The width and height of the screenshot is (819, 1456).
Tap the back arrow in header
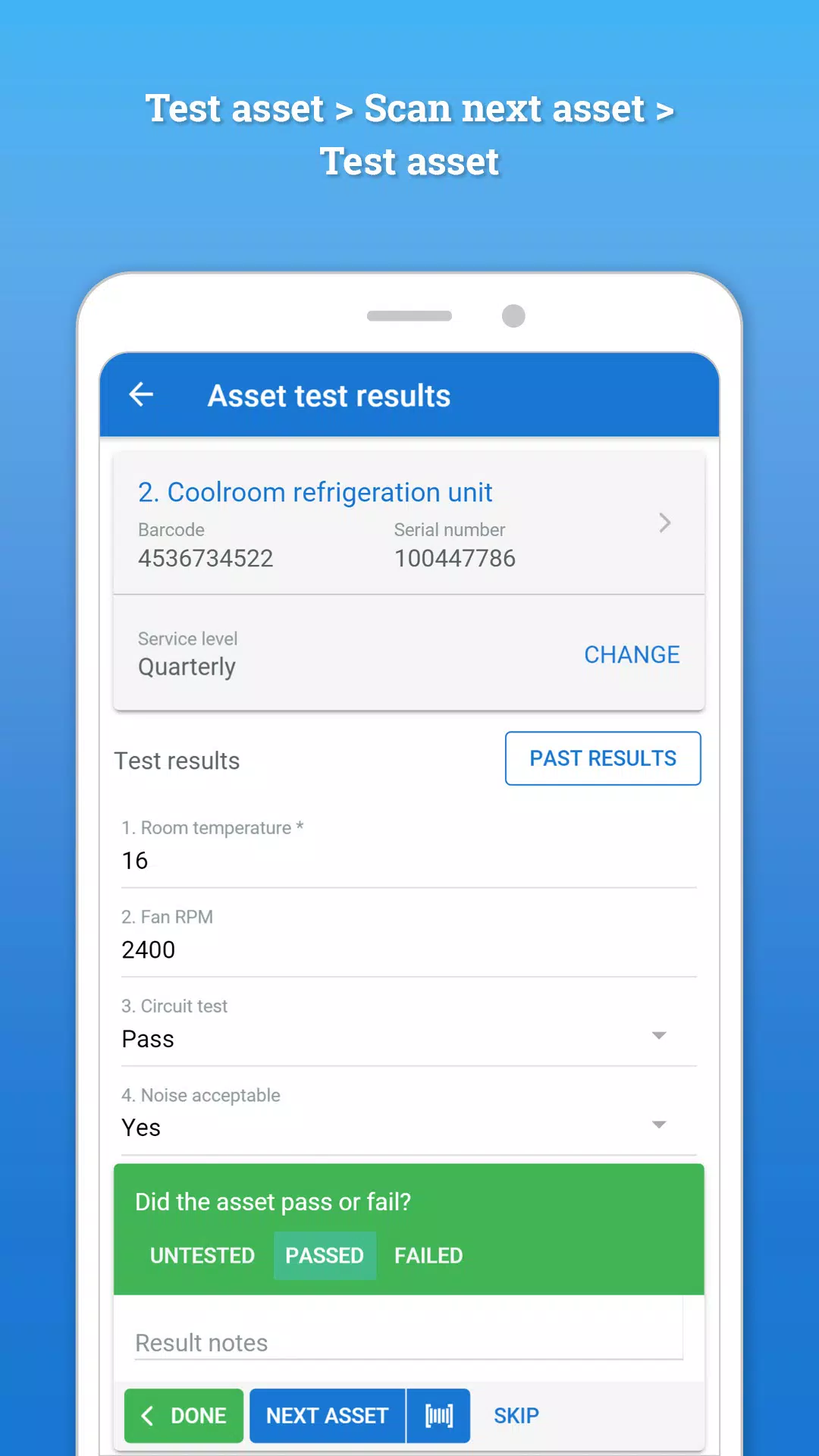pyautogui.click(x=142, y=394)
